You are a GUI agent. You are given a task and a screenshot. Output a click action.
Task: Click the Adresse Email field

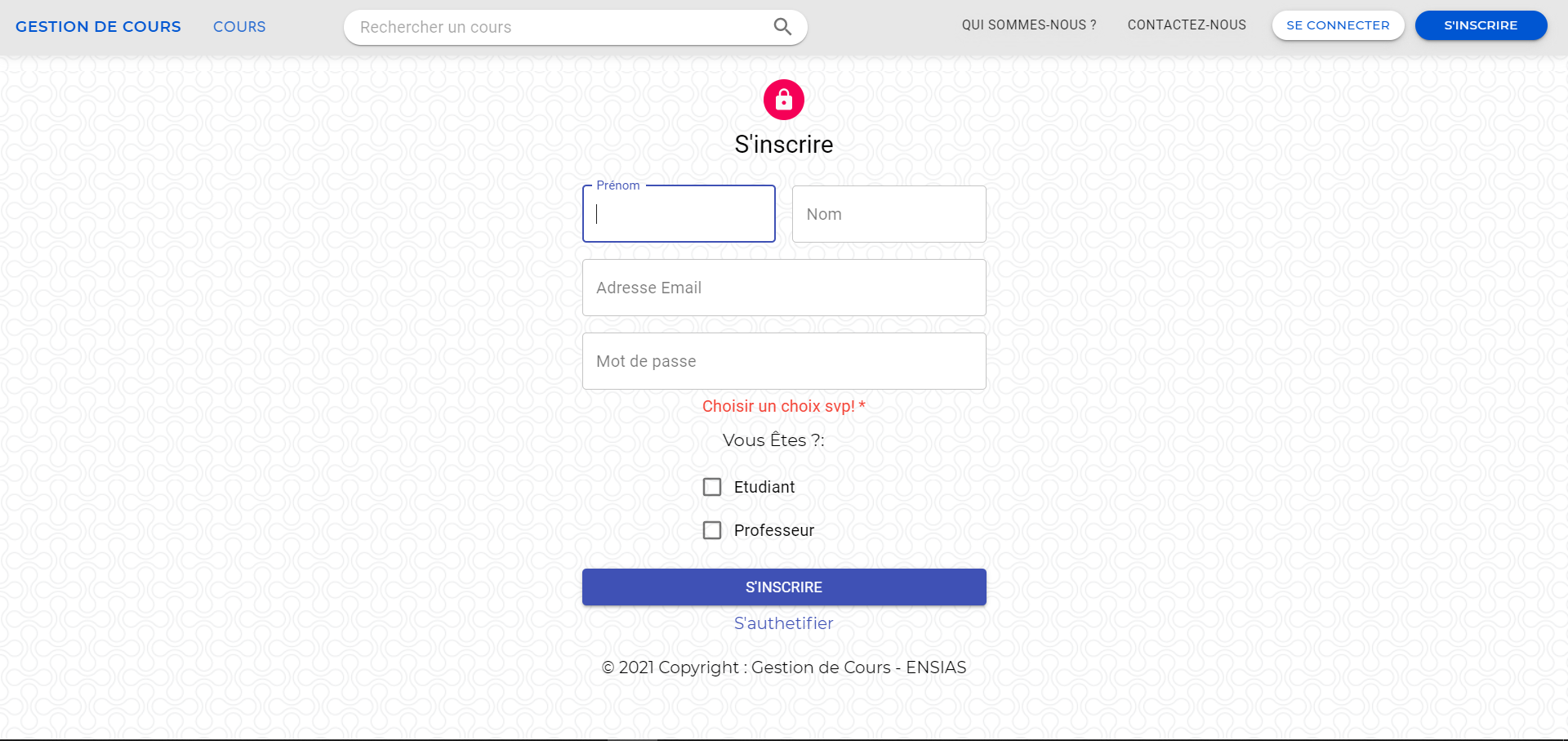coord(783,288)
